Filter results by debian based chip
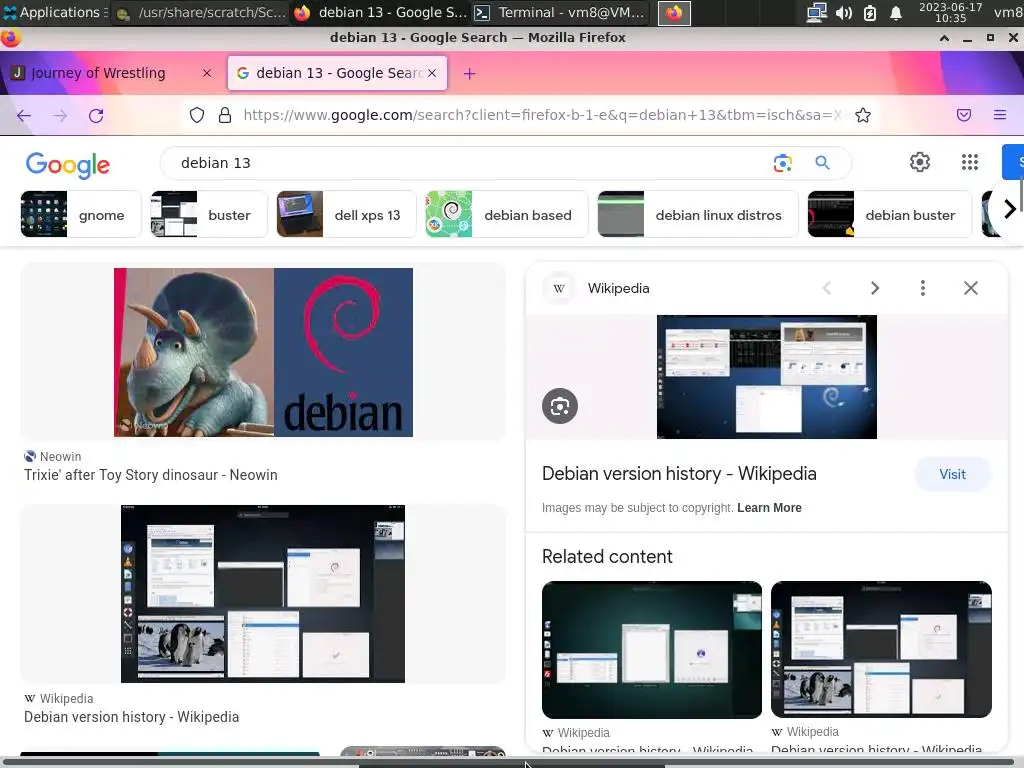The height and width of the screenshot is (768, 1024). 506,214
